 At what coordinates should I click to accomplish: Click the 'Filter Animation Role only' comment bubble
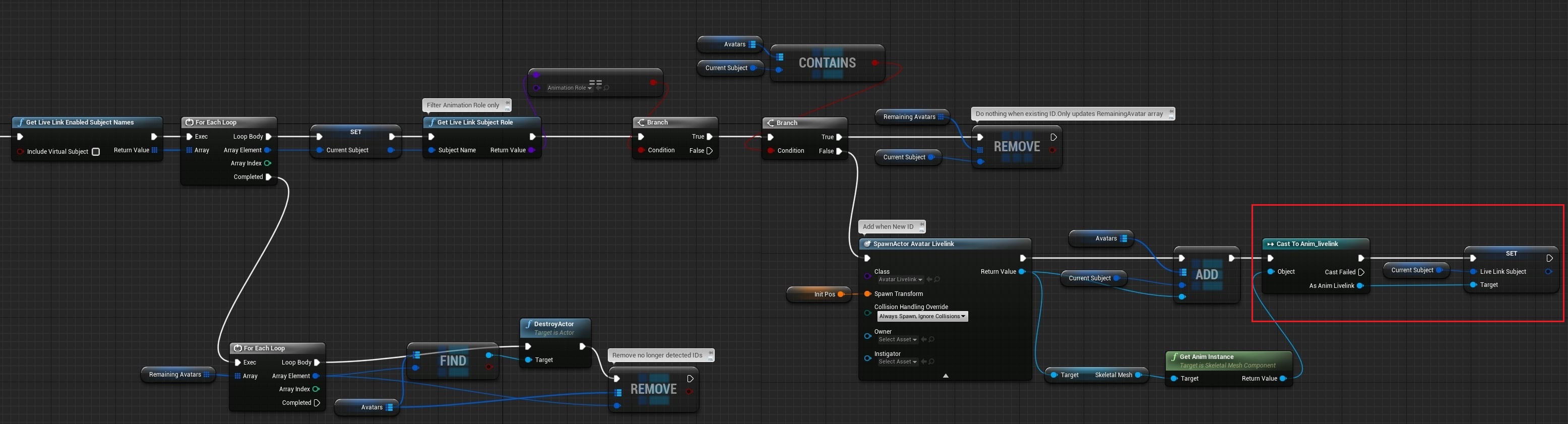467,105
